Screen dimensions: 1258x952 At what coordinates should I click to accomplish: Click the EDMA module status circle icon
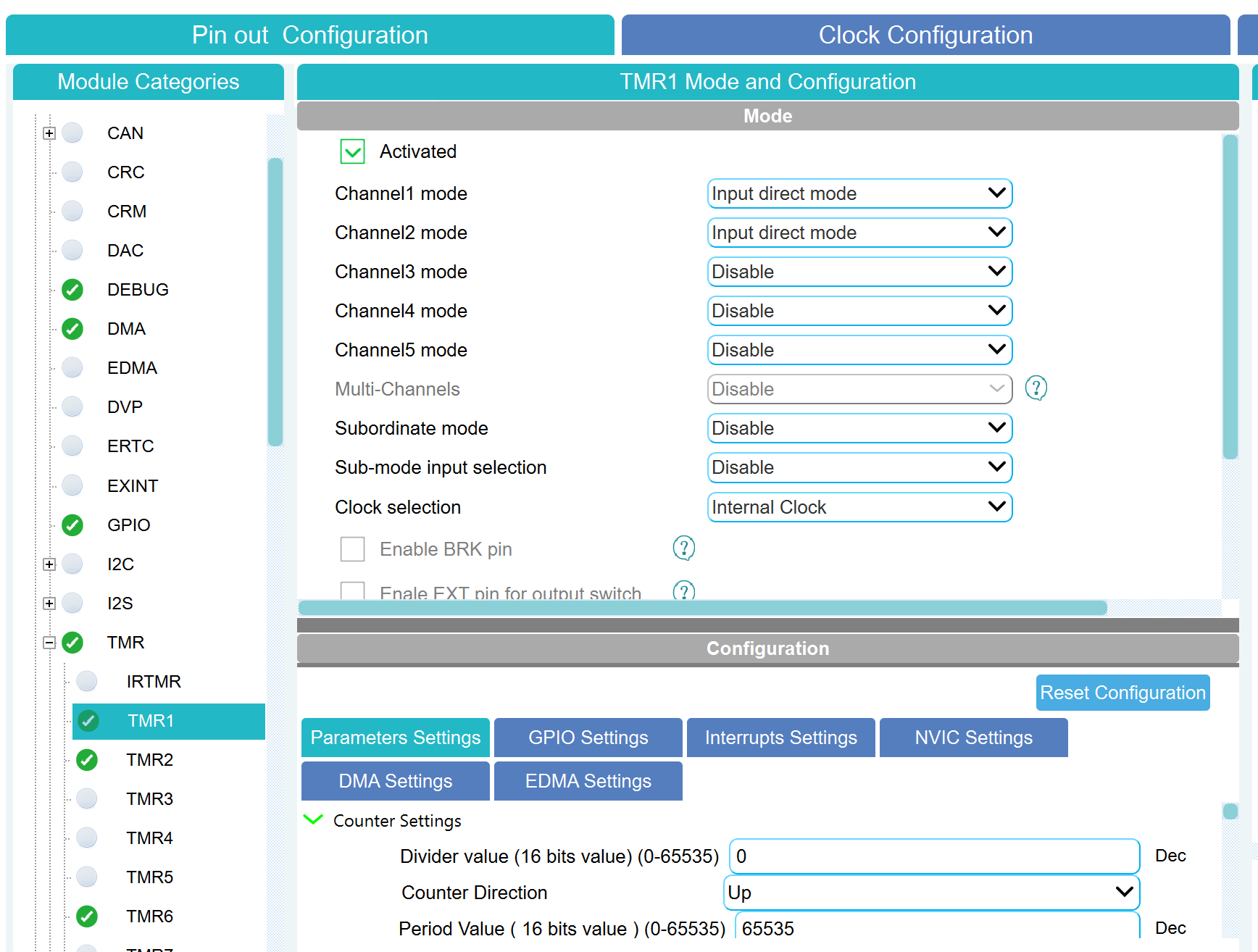click(x=72, y=367)
